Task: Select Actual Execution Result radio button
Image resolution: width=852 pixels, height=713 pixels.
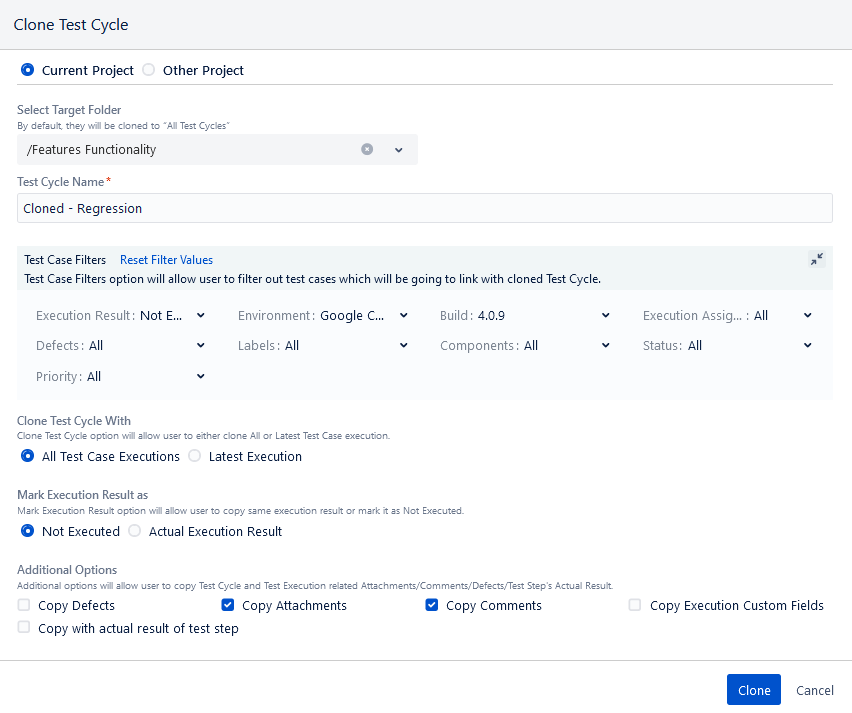Action: pyautogui.click(x=134, y=531)
